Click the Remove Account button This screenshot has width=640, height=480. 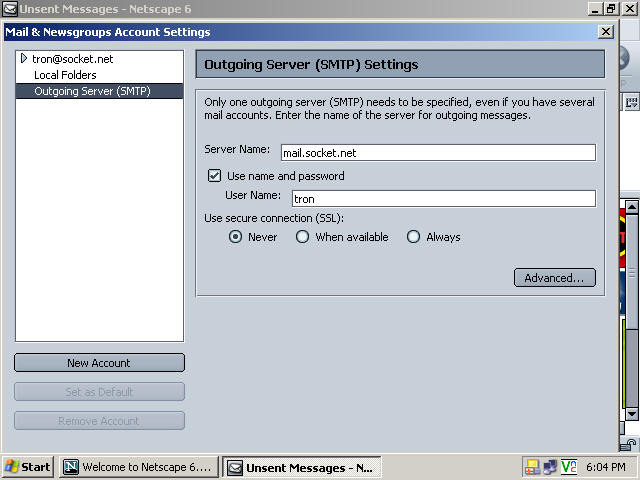99,421
